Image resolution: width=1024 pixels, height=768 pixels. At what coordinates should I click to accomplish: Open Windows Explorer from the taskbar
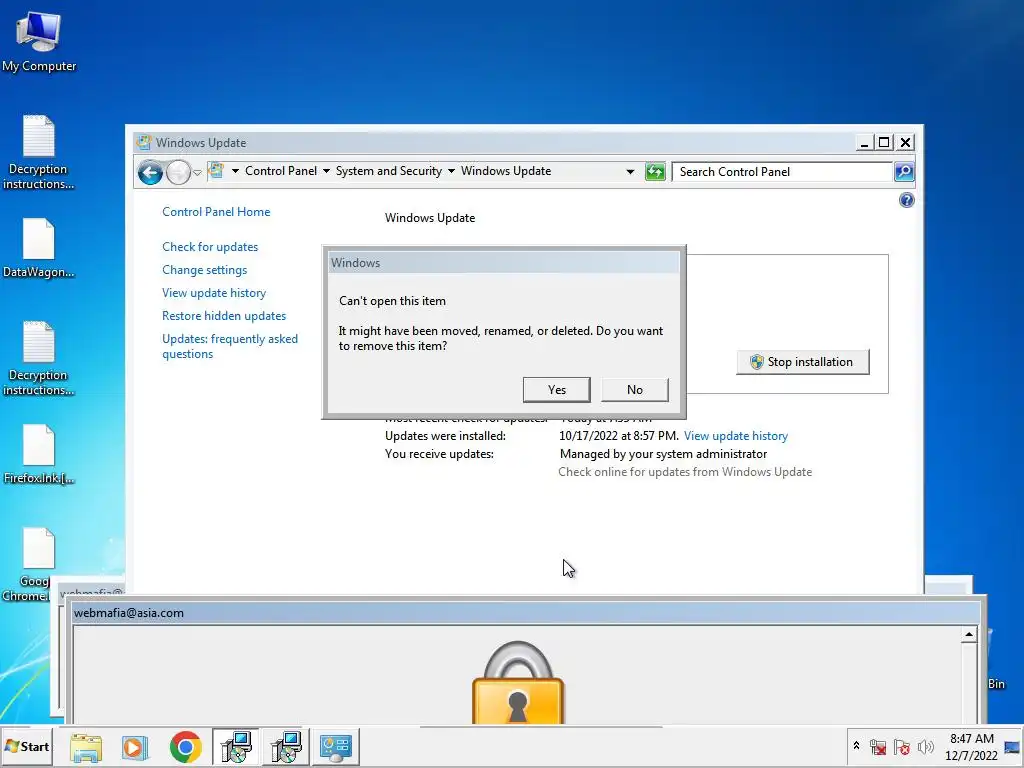click(x=86, y=747)
